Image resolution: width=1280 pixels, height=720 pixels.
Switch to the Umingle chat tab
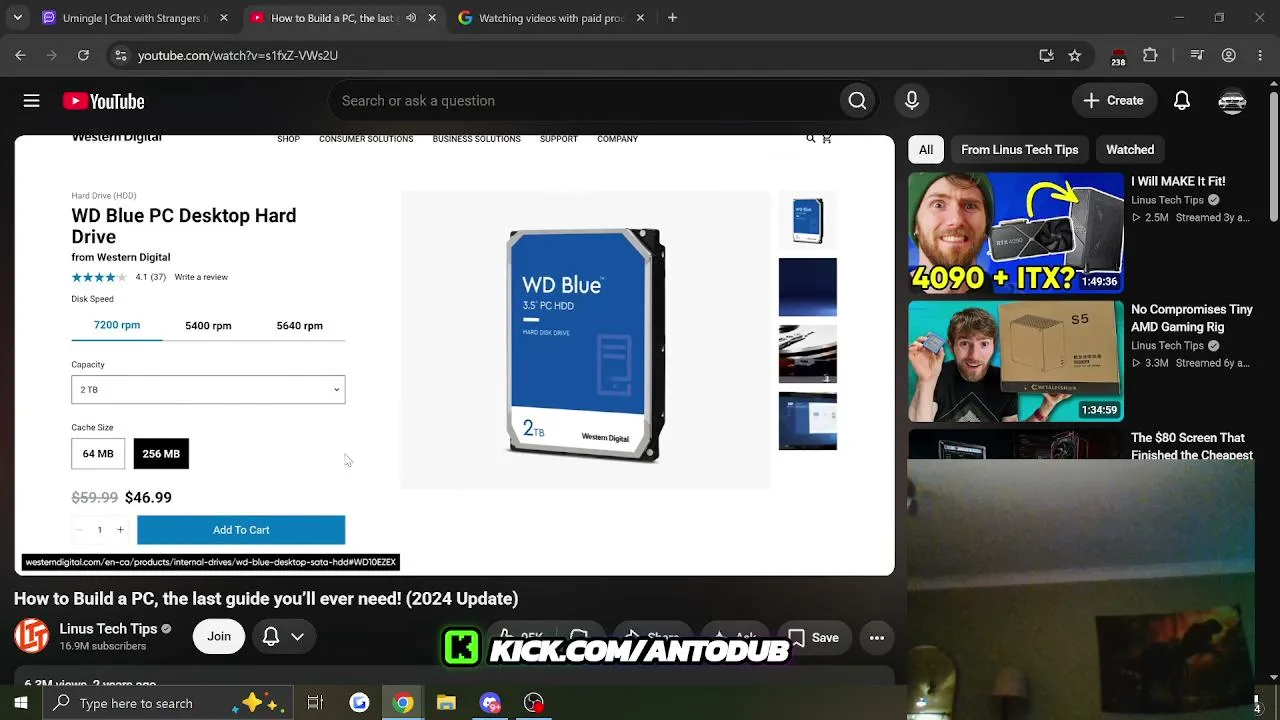(x=134, y=18)
